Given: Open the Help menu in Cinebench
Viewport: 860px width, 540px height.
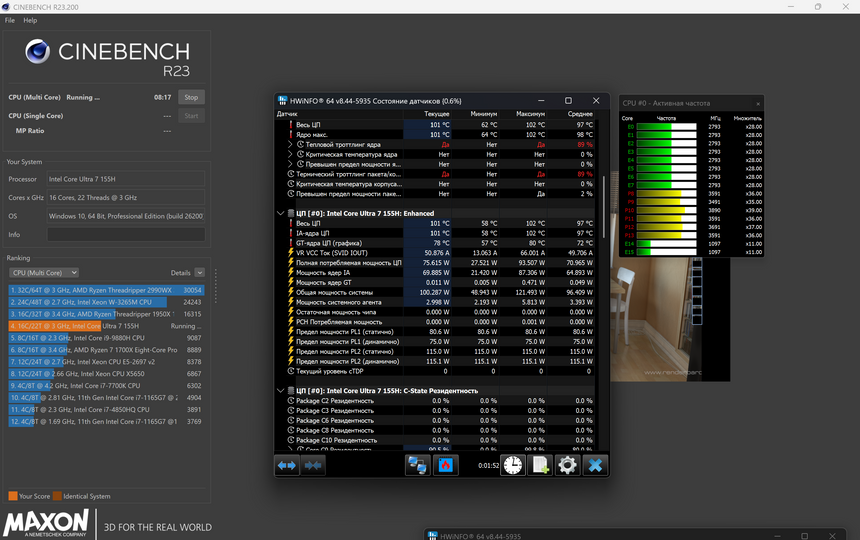Looking at the screenshot, I should coord(30,20).
